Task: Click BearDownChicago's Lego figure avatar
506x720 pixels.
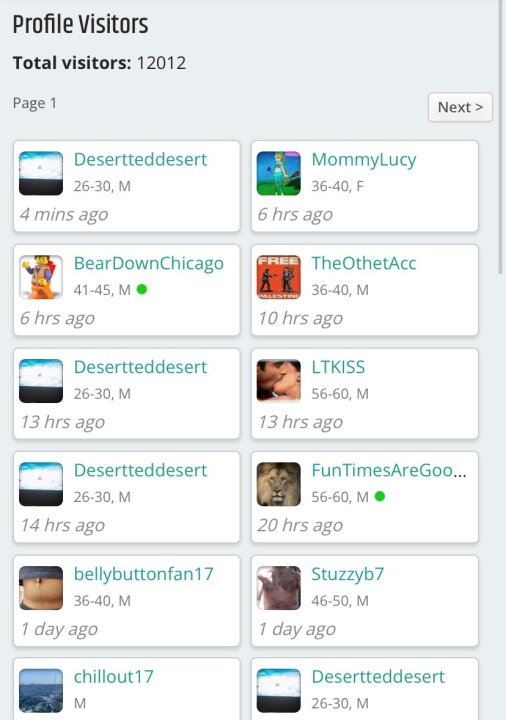Action: (41, 277)
